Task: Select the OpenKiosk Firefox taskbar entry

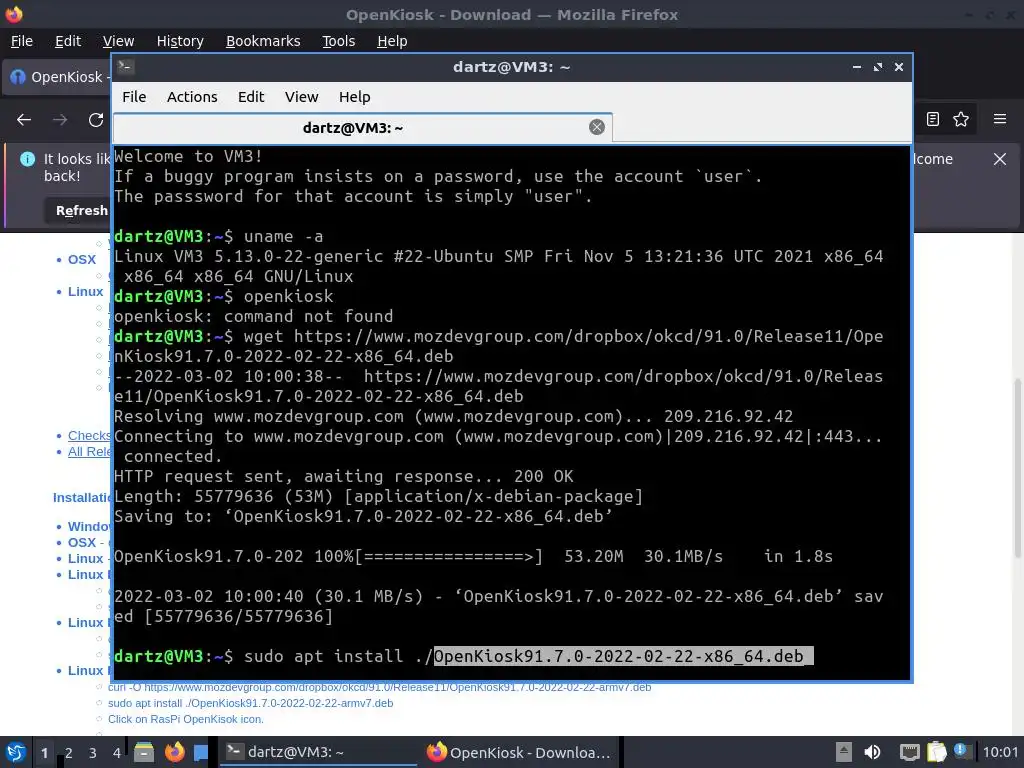Action: 519,752
